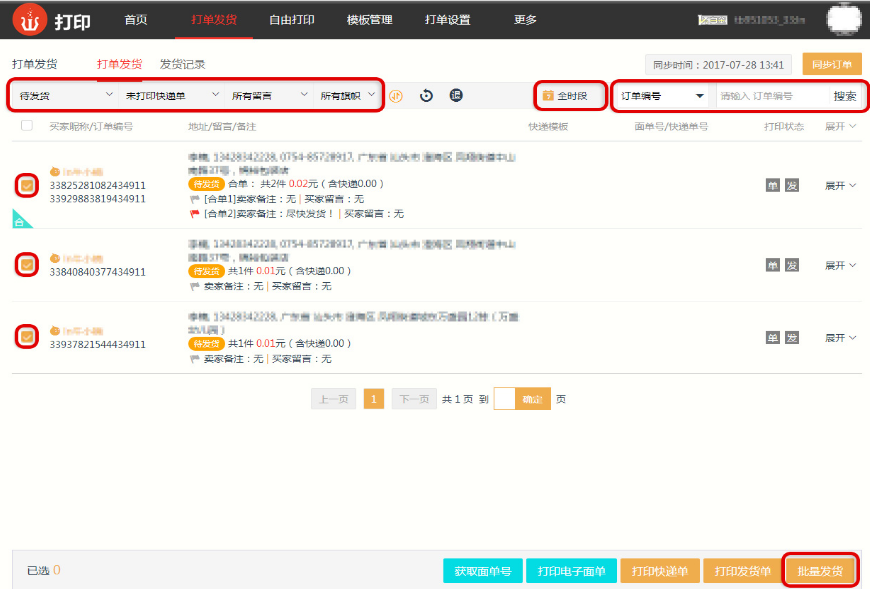Viewport: 870px width, 597px height.
Task: Open 更多 menu in top navigation
Action: (525, 20)
